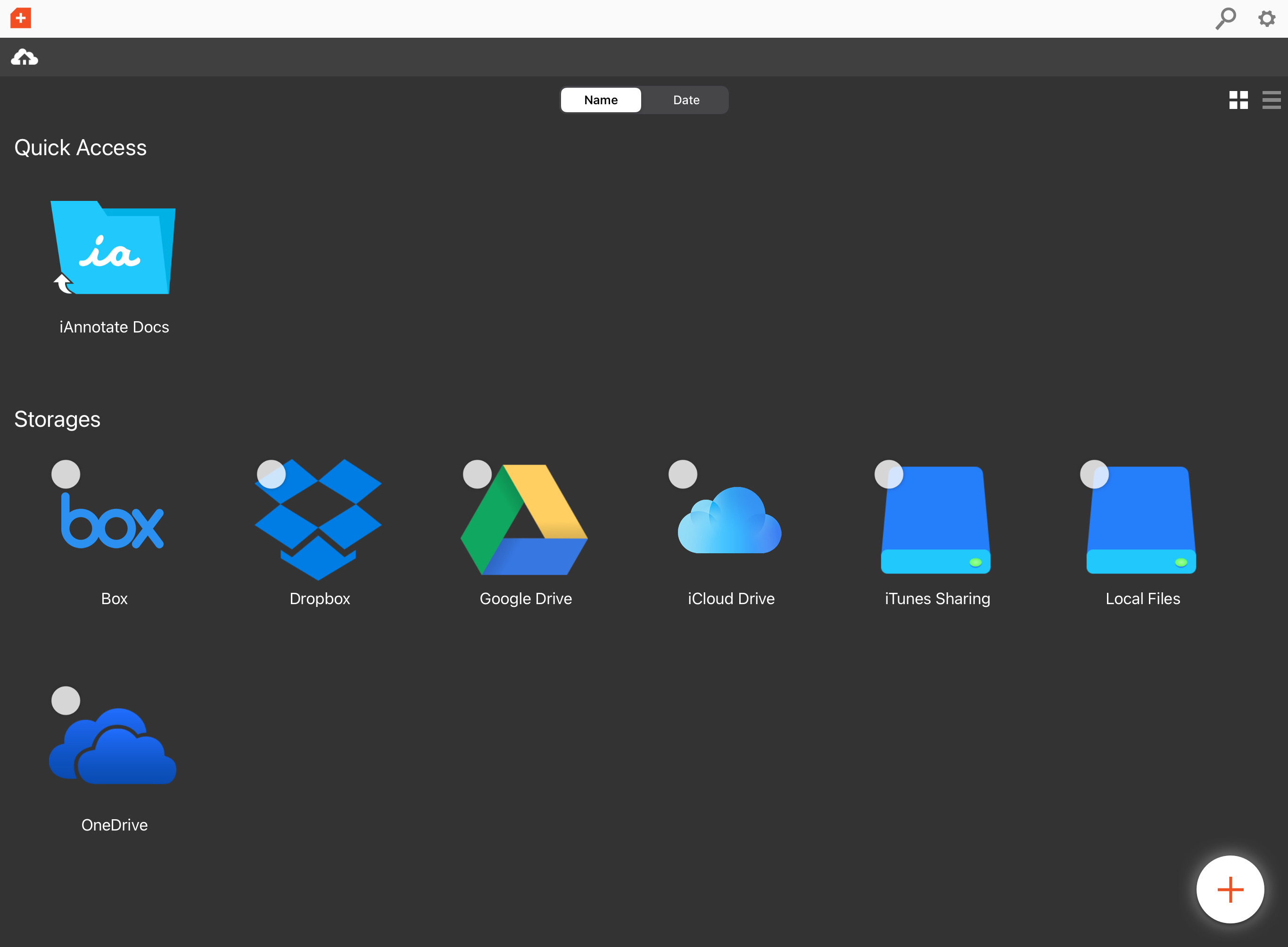This screenshot has height=947, width=1288.
Task: Open OneDrive storage
Action: click(x=113, y=746)
